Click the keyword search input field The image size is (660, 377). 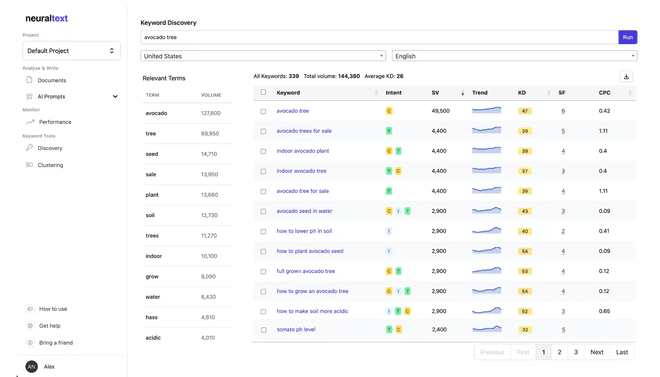(x=379, y=37)
